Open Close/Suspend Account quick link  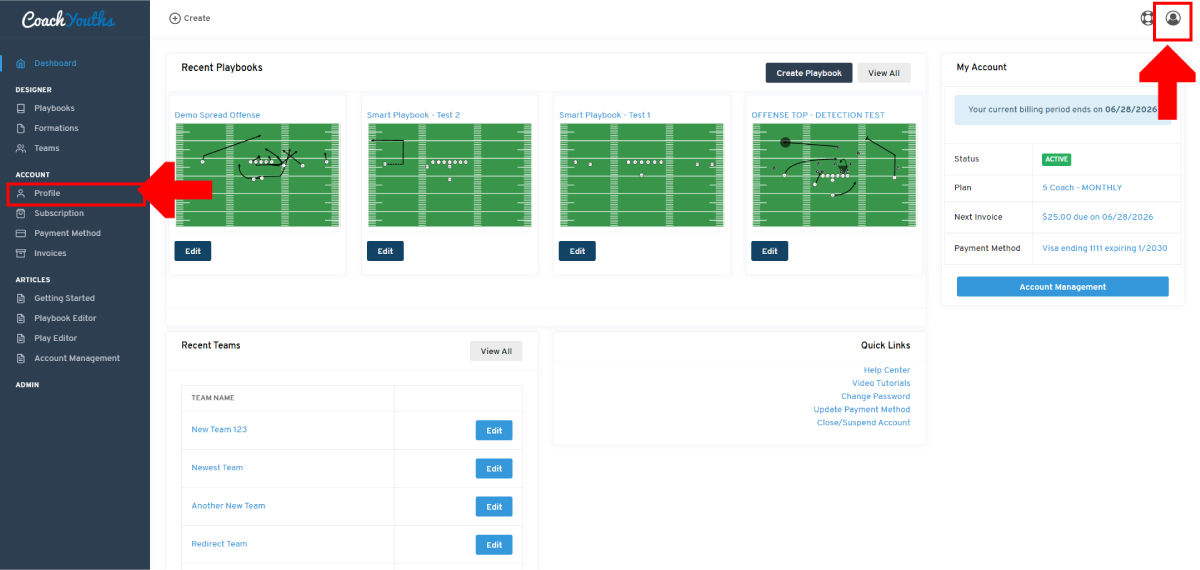coord(864,422)
